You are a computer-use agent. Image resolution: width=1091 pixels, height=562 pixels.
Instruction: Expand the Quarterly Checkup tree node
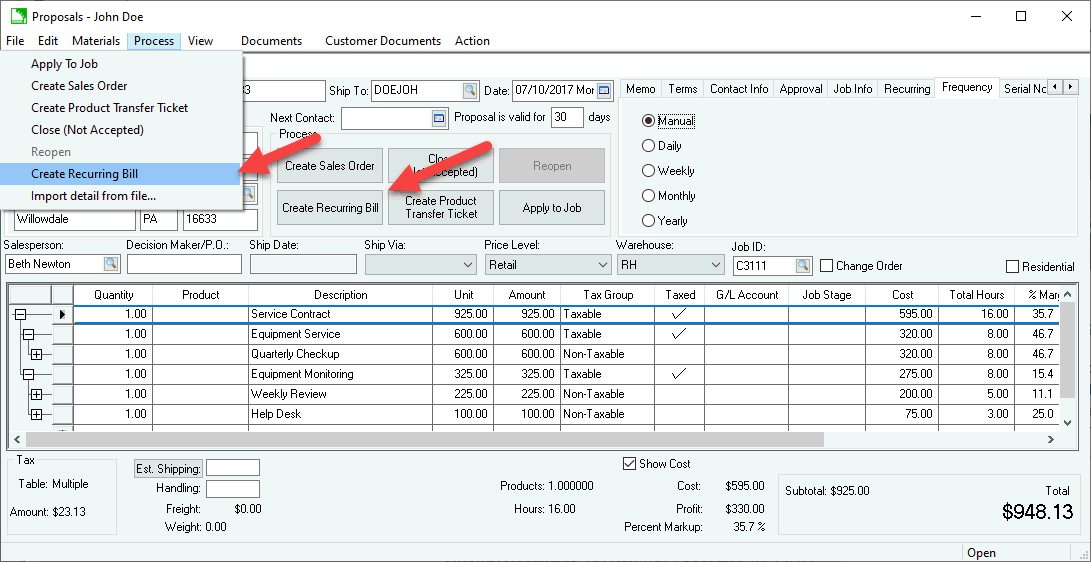36,354
